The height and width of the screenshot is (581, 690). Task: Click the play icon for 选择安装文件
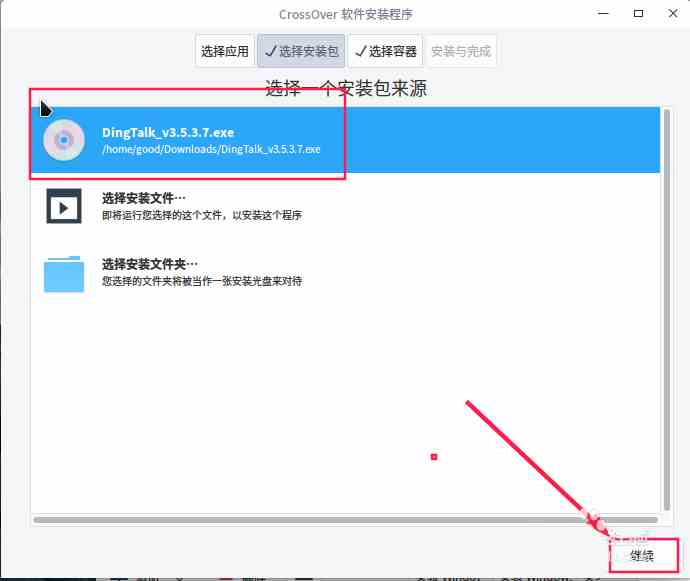[64, 206]
